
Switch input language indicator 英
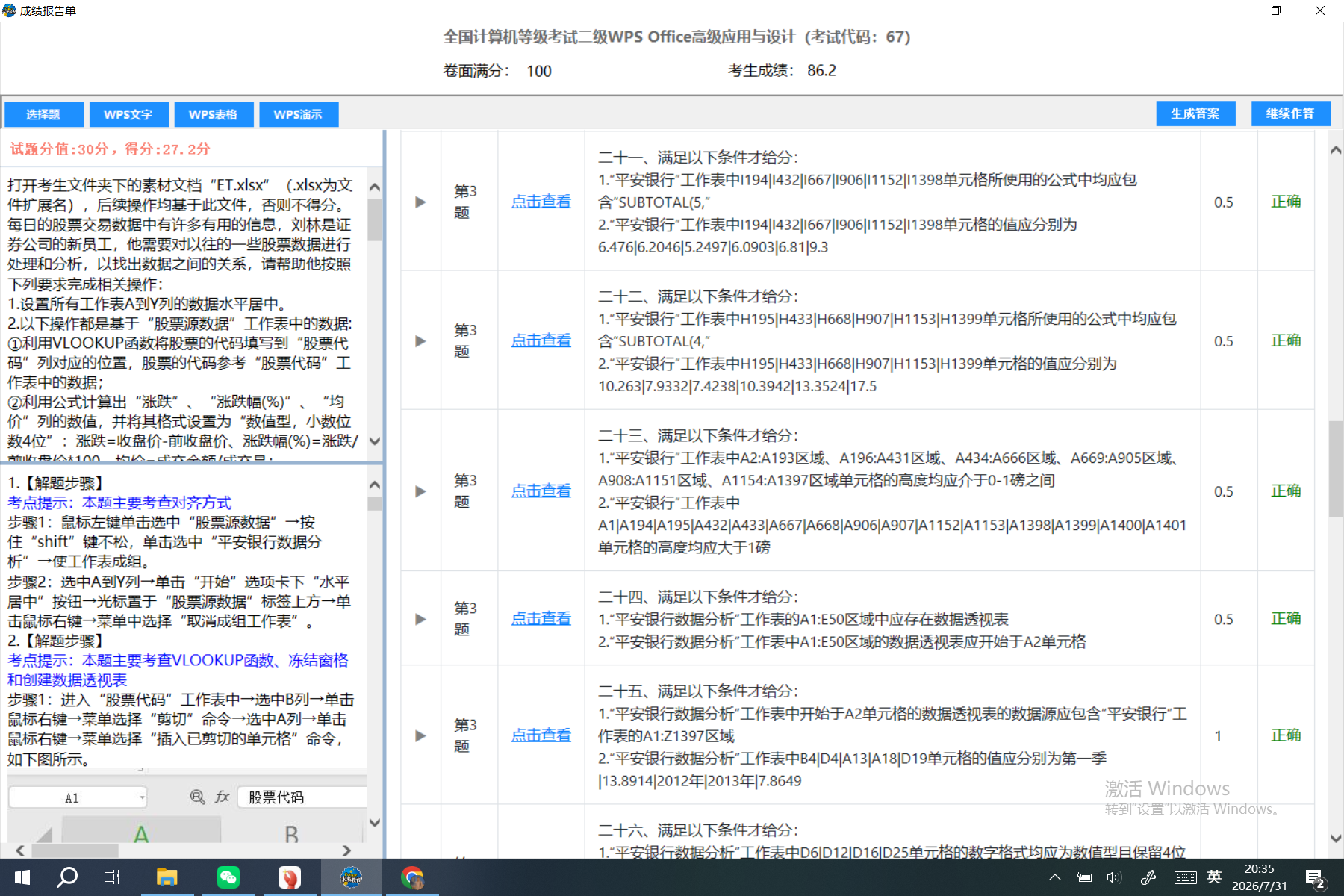point(1215,877)
